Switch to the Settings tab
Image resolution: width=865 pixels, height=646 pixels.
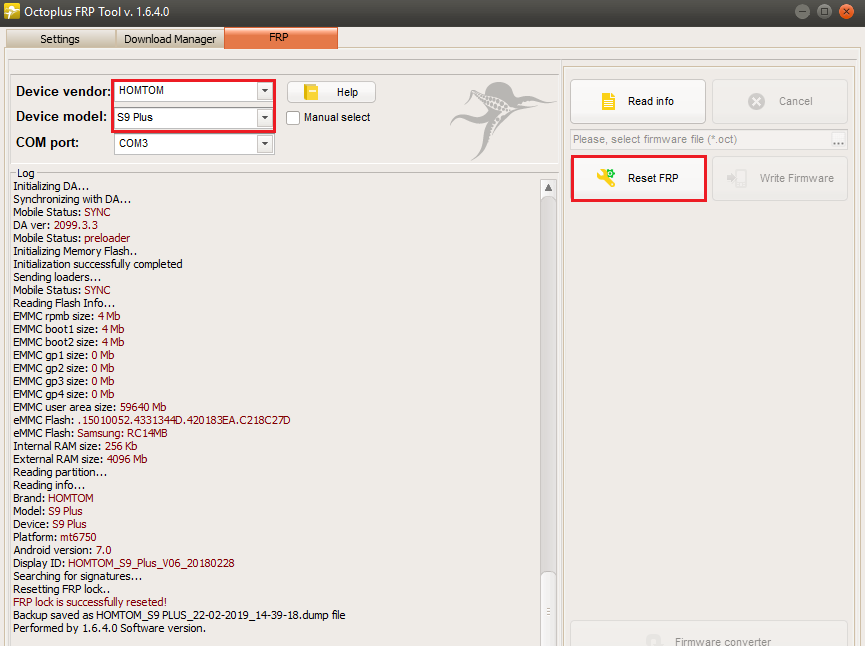[60, 39]
